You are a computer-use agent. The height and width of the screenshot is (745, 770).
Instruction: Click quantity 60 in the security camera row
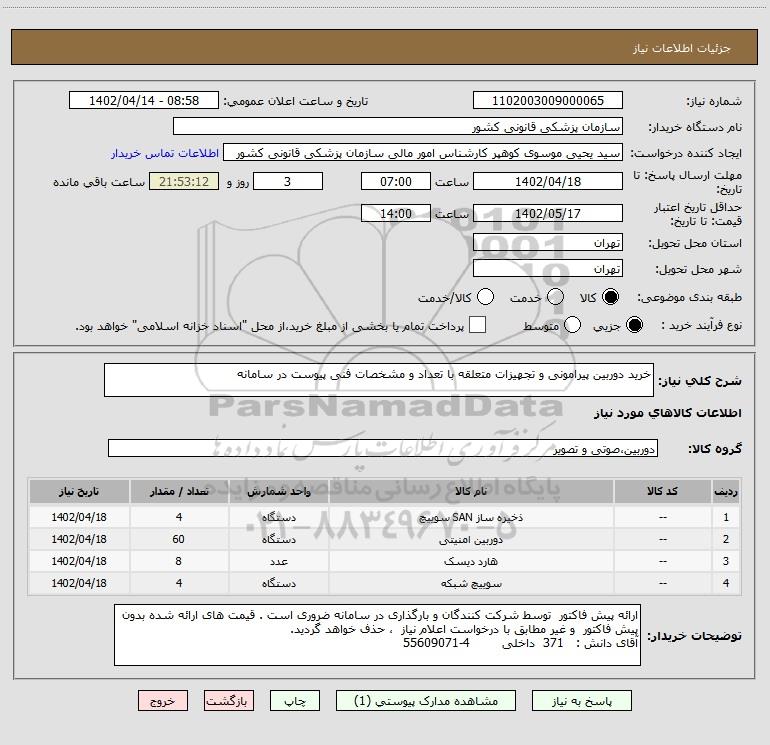point(178,539)
